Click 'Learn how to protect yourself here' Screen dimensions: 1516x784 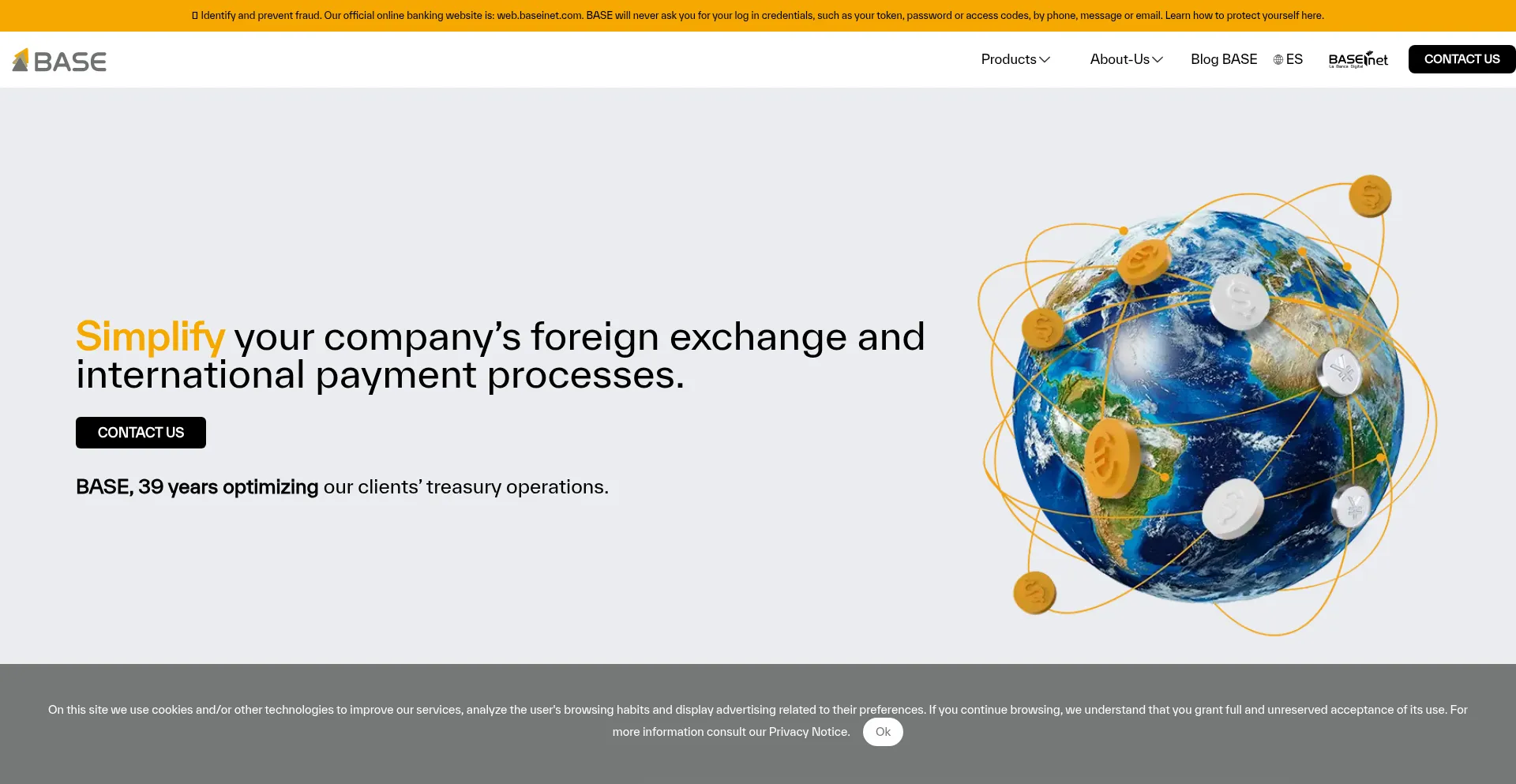coord(1244,16)
